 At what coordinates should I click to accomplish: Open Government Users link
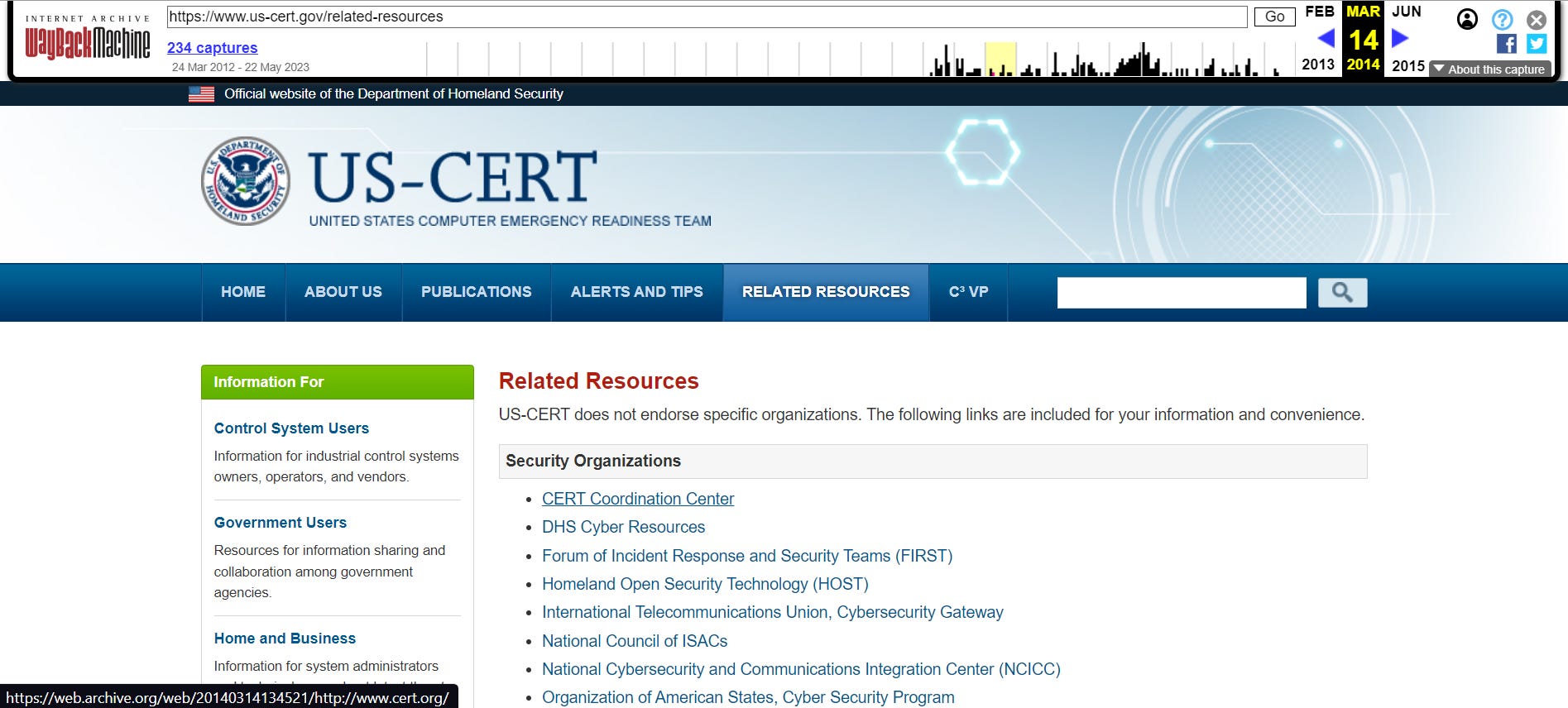click(281, 523)
